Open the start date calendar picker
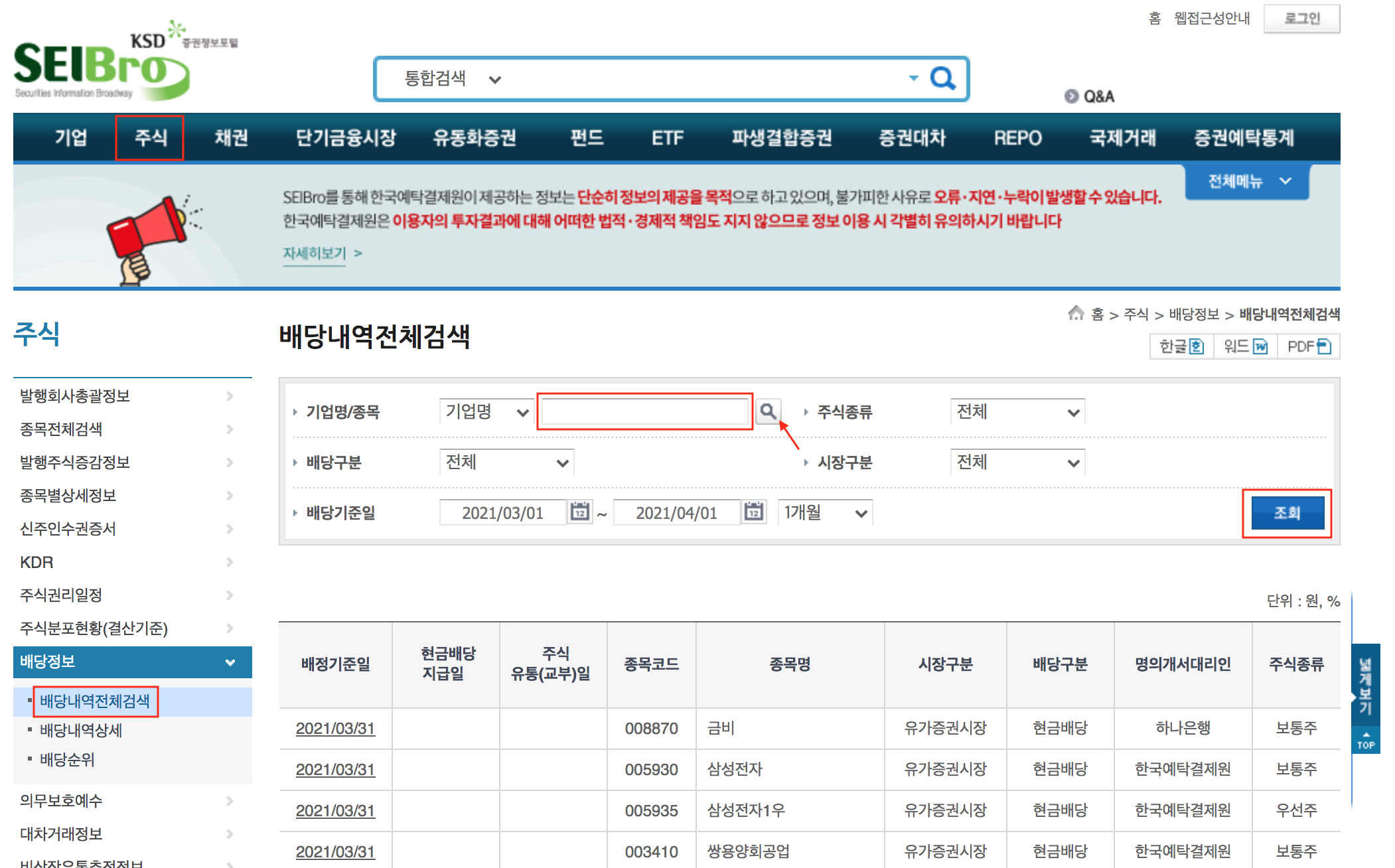The height and width of the screenshot is (868, 1395). point(578,512)
